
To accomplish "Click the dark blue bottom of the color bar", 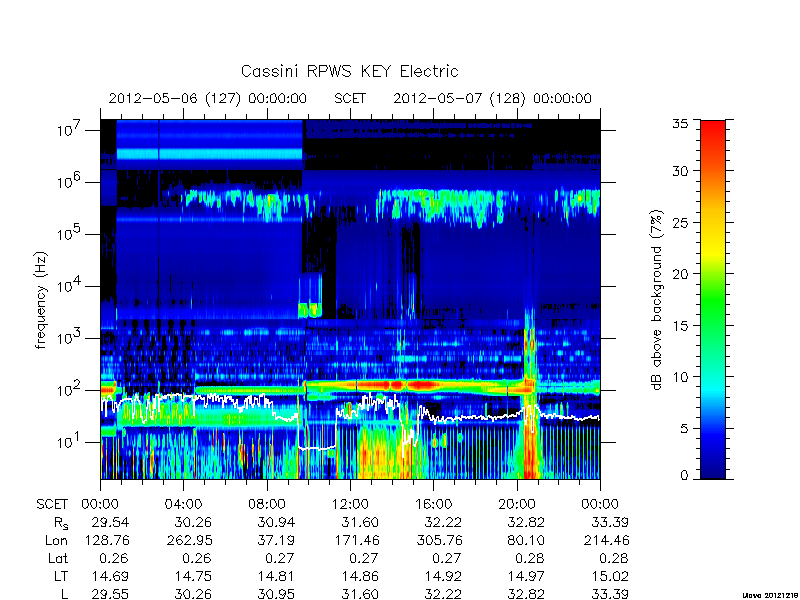I will [x=713, y=467].
